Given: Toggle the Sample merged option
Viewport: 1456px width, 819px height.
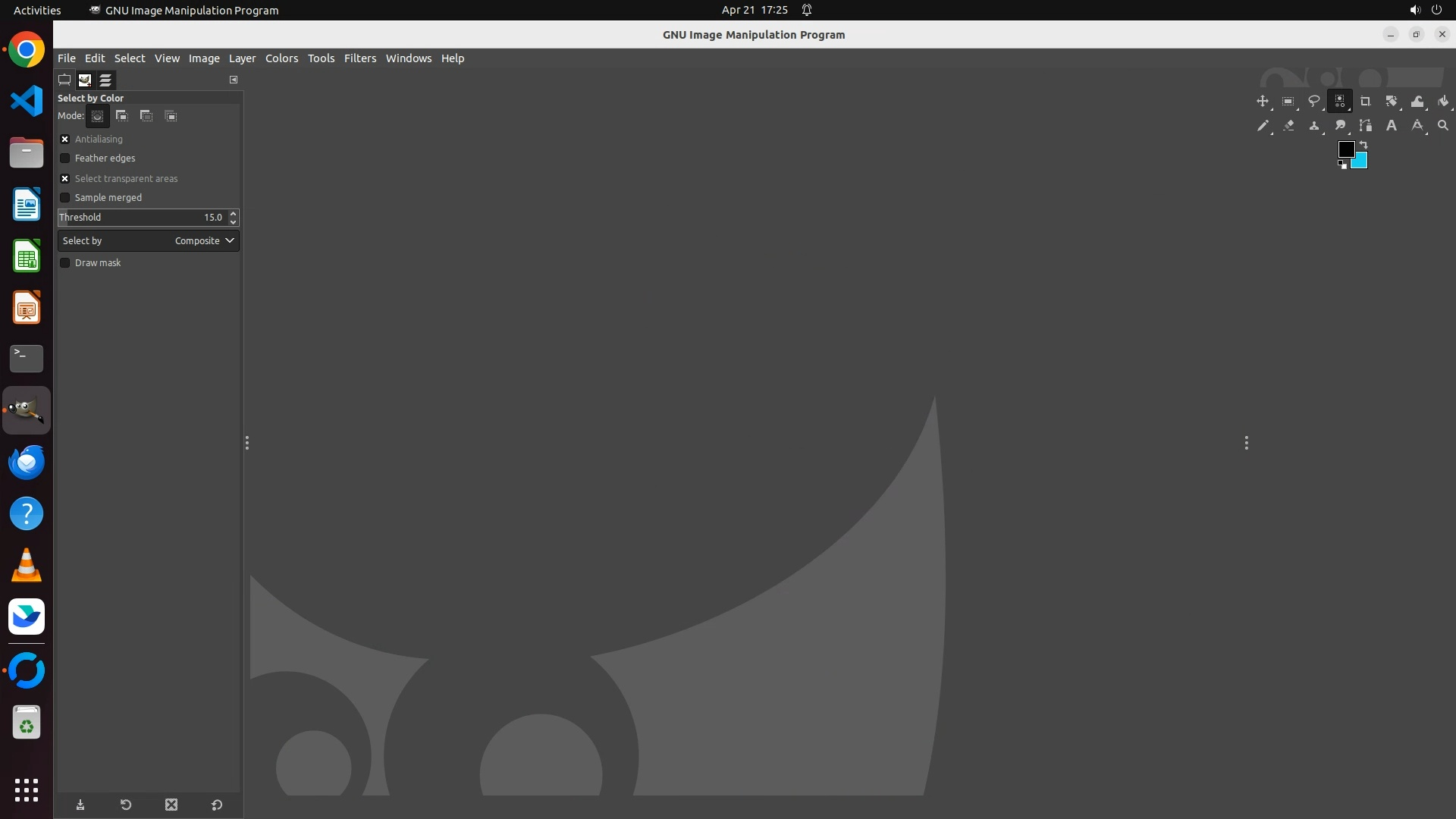Looking at the screenshot, I should 65,198.
